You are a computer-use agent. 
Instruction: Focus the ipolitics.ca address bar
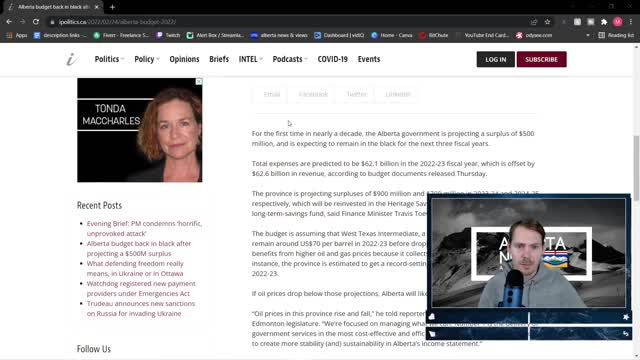(x=286, y=22)
